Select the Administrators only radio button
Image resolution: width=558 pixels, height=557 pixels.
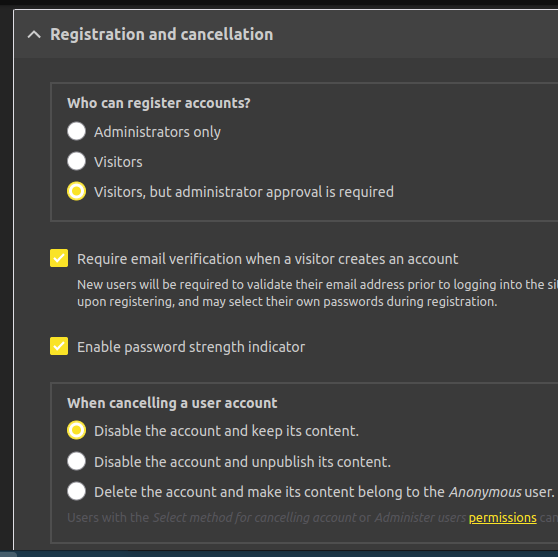[x=77, y=131]
